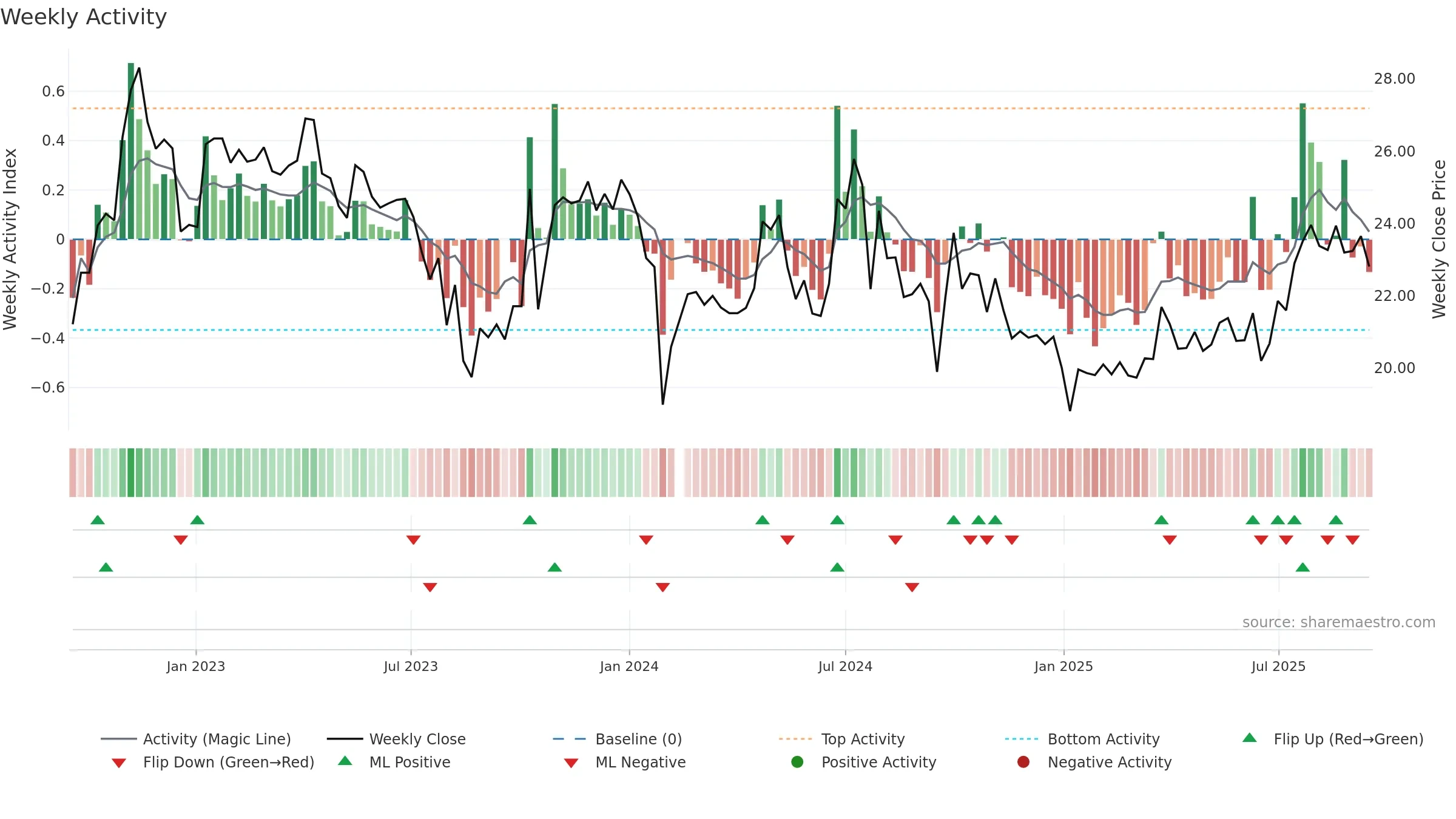This screenshot has width=1456, height=819.
Task: Click the Flip Down triangle just before Jan 2023
Action: point(180,539)
